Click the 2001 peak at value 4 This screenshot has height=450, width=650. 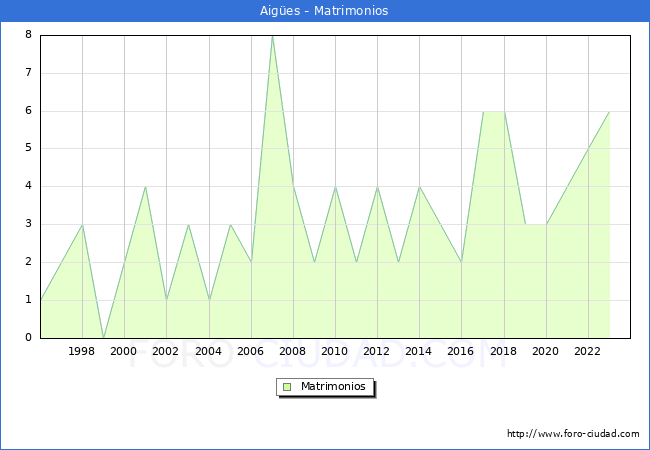[145, 187]
